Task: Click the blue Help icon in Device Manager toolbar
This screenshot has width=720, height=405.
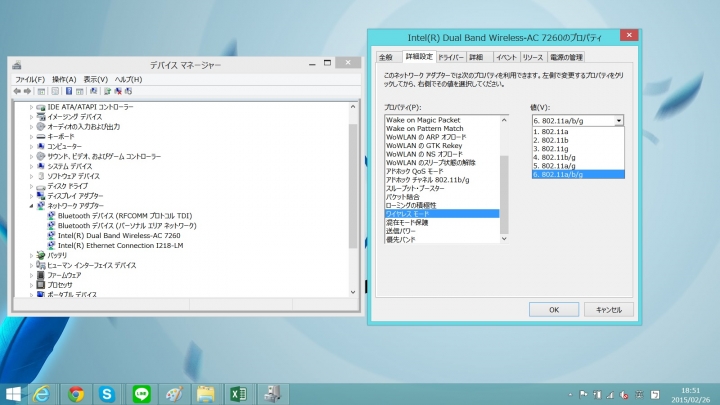Action: point(69,91)
